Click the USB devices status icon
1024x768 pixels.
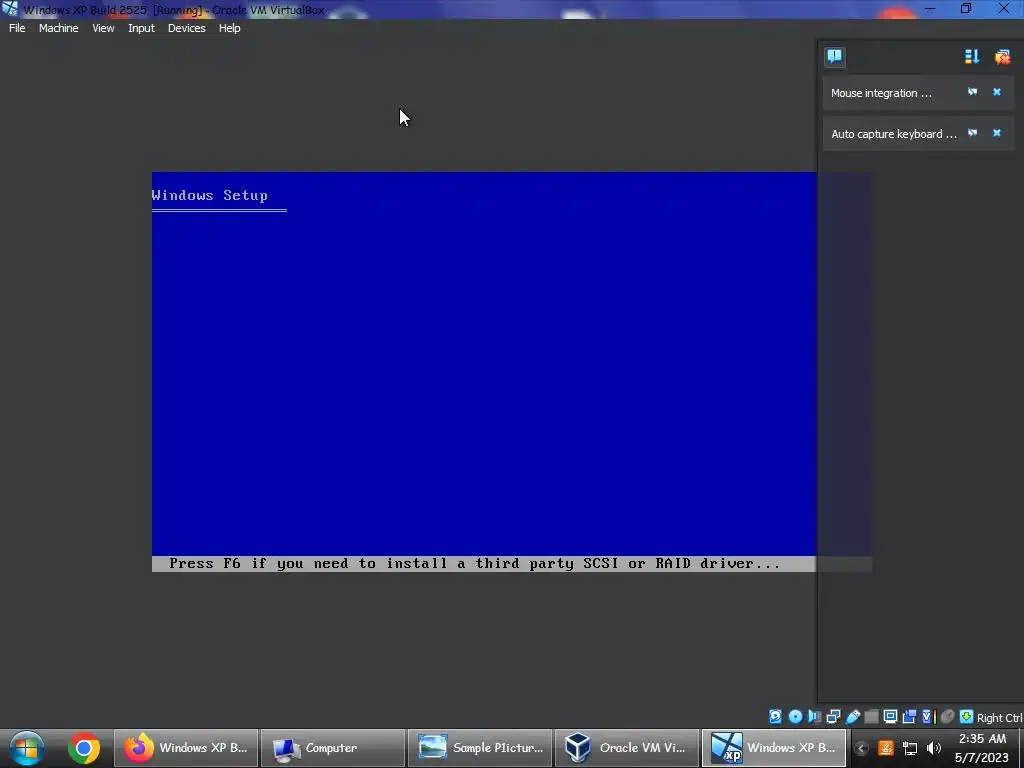coord(852,716)
